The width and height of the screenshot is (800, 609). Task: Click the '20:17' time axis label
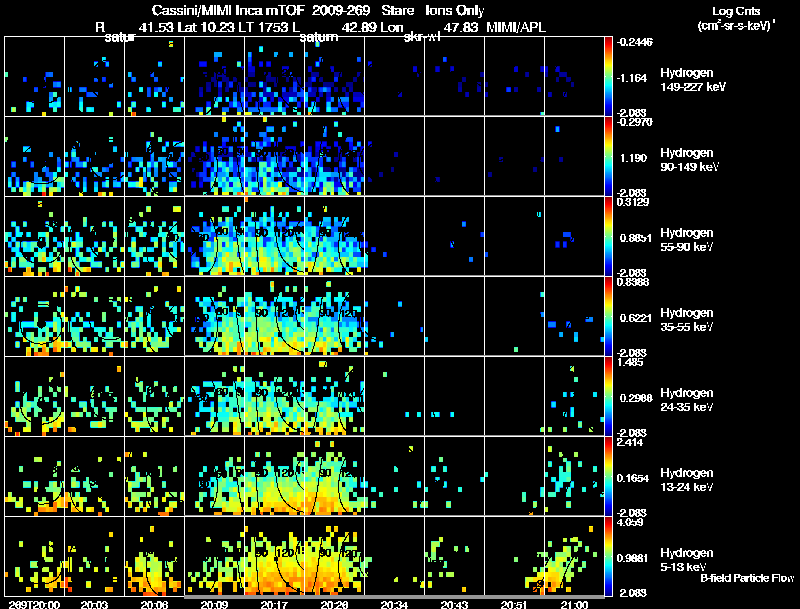click(x=274, y=604)
